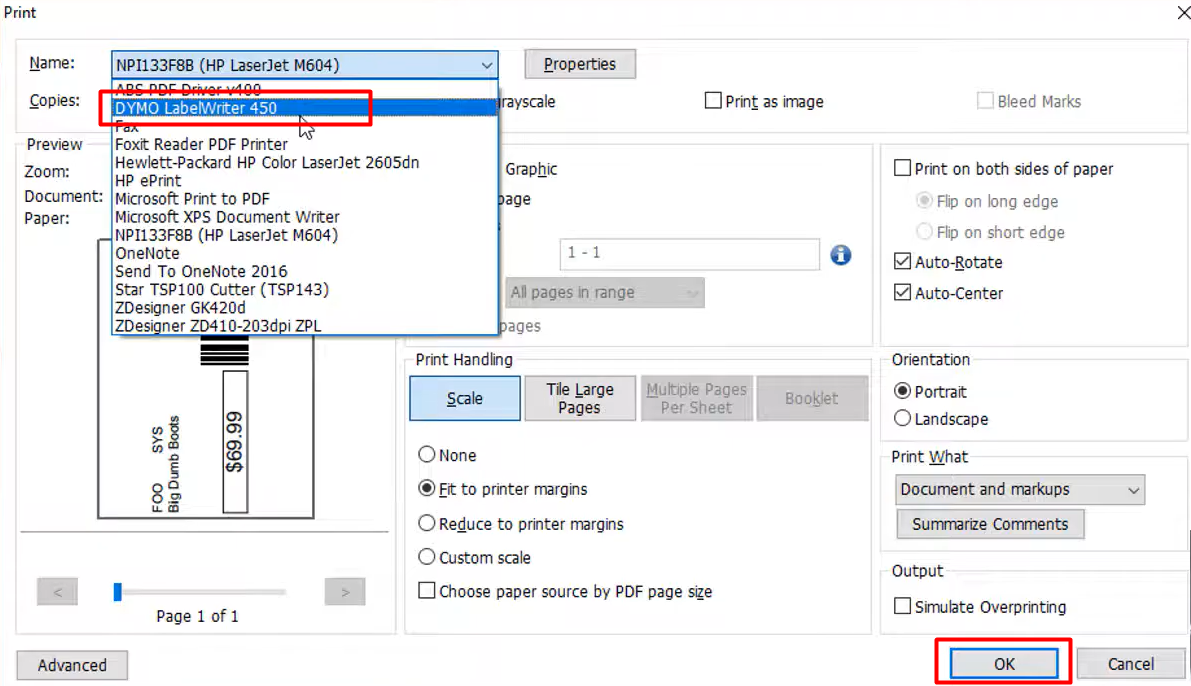This screenshot has height=686, width=1191.
Task: Choose ZDesigner GK420d printer
Action: click(x=305, y=308)
